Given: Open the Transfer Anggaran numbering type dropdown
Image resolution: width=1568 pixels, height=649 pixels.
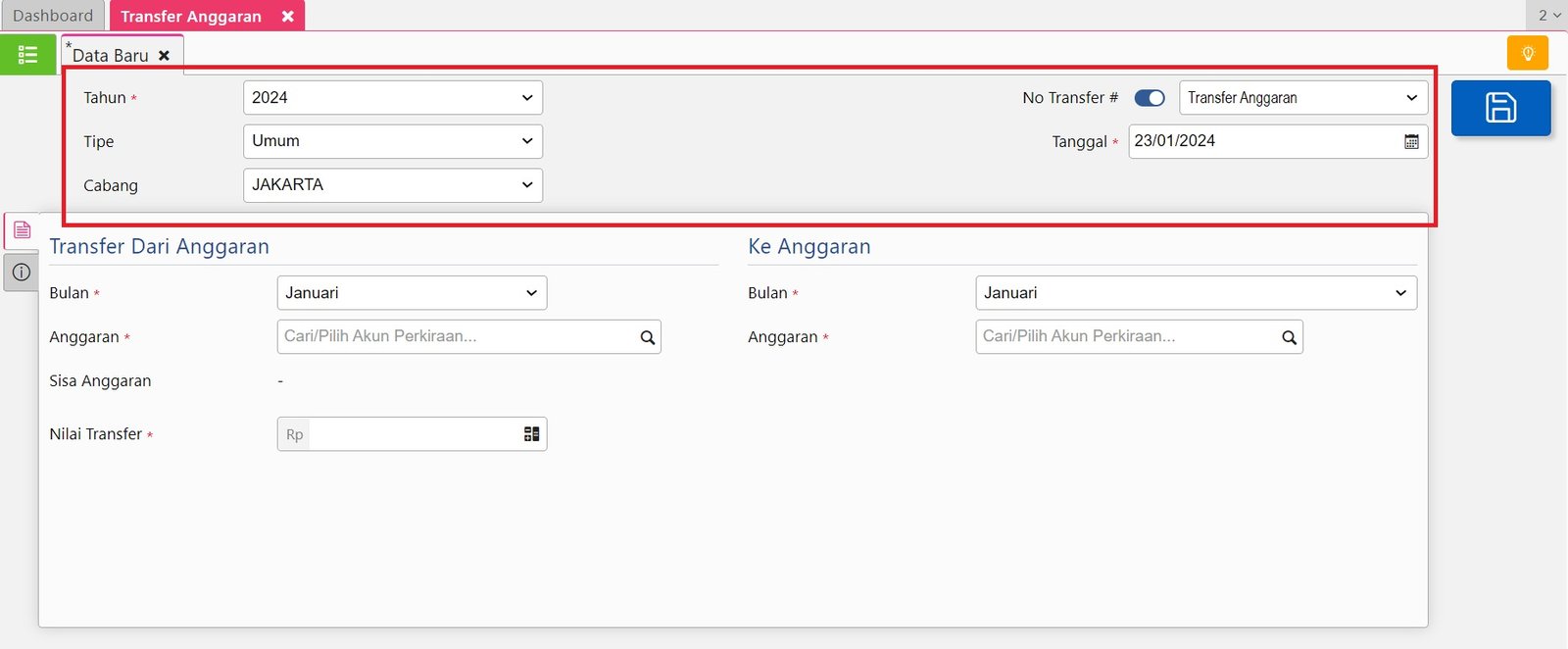Looking at the screenshot, I should point(1302,98).
